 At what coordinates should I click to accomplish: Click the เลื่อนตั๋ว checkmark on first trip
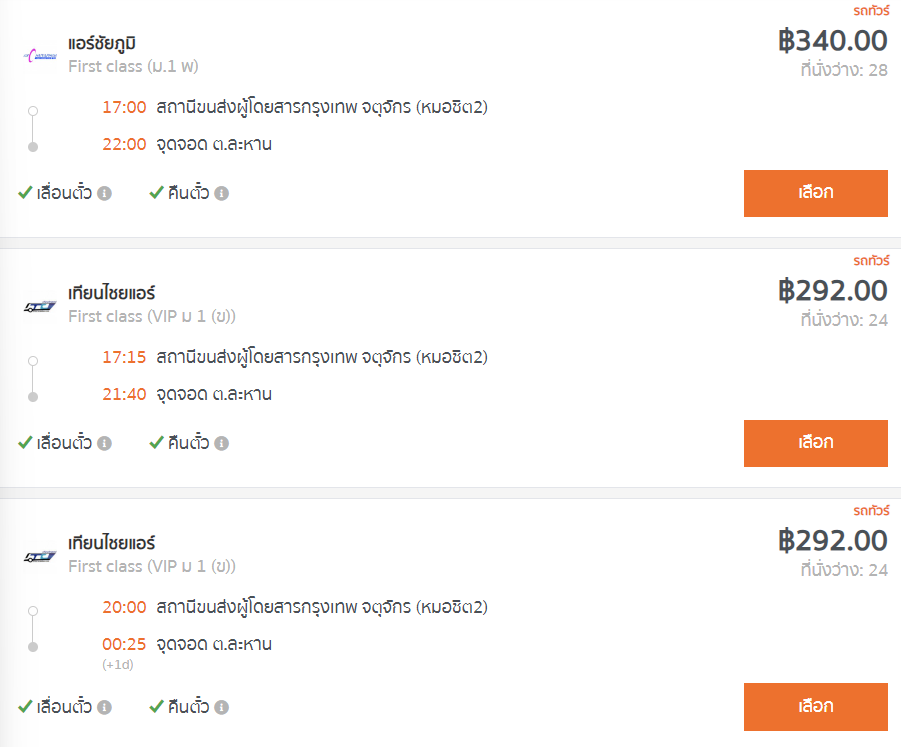[x=25, y=192]
